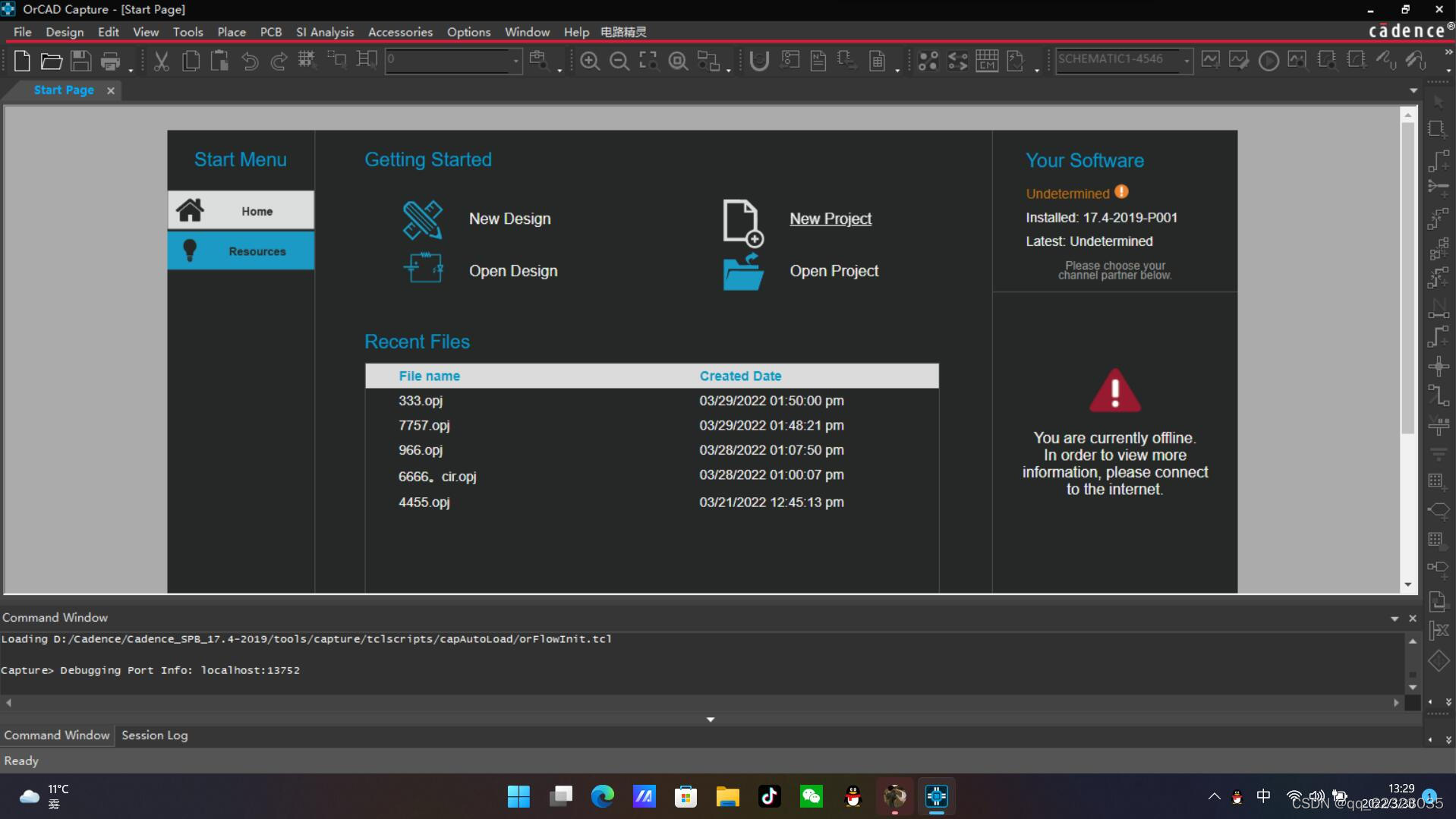Open the File menu

(23, 32)
